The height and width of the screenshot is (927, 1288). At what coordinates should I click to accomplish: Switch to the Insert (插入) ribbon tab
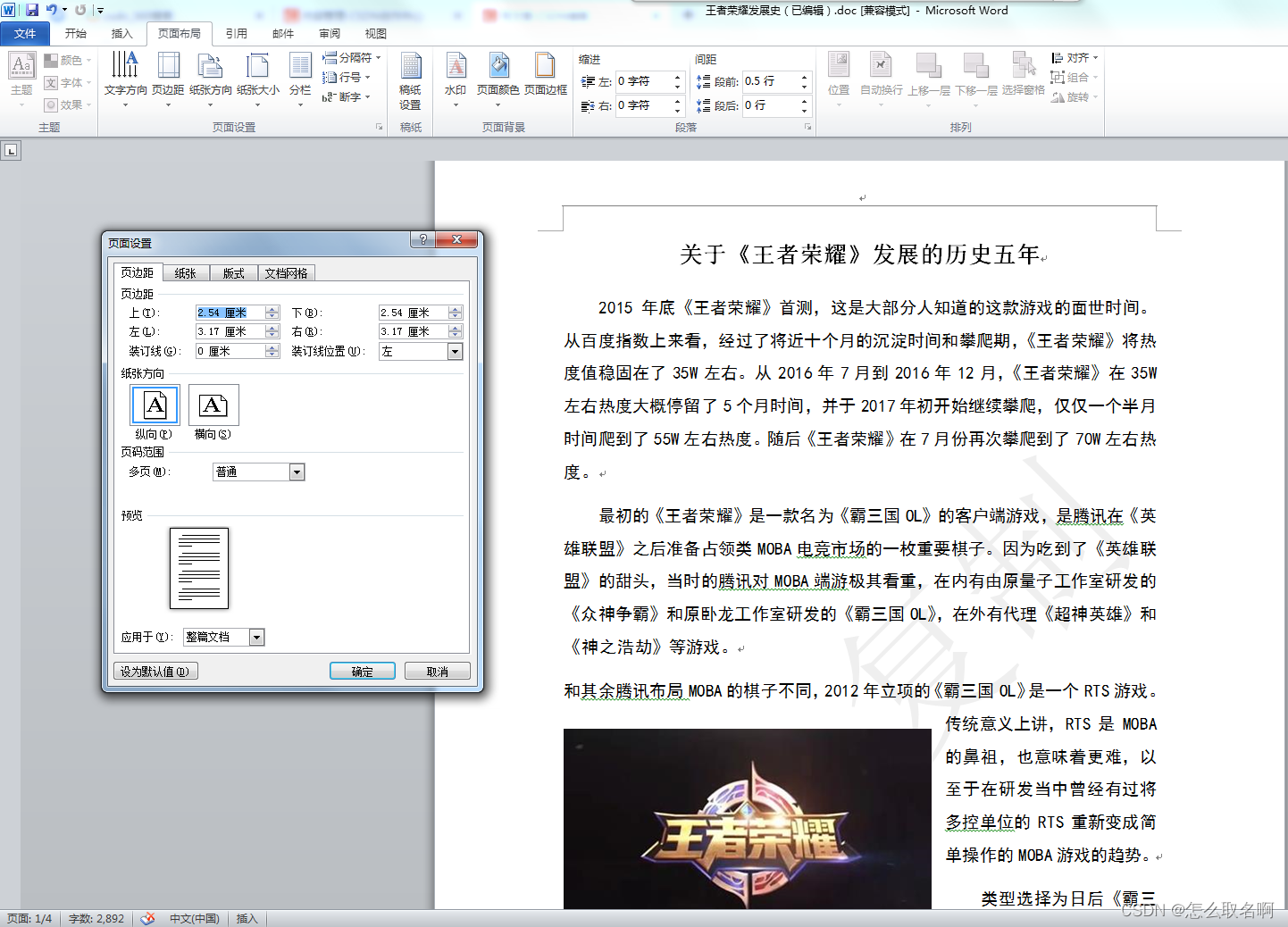point(122,33)
